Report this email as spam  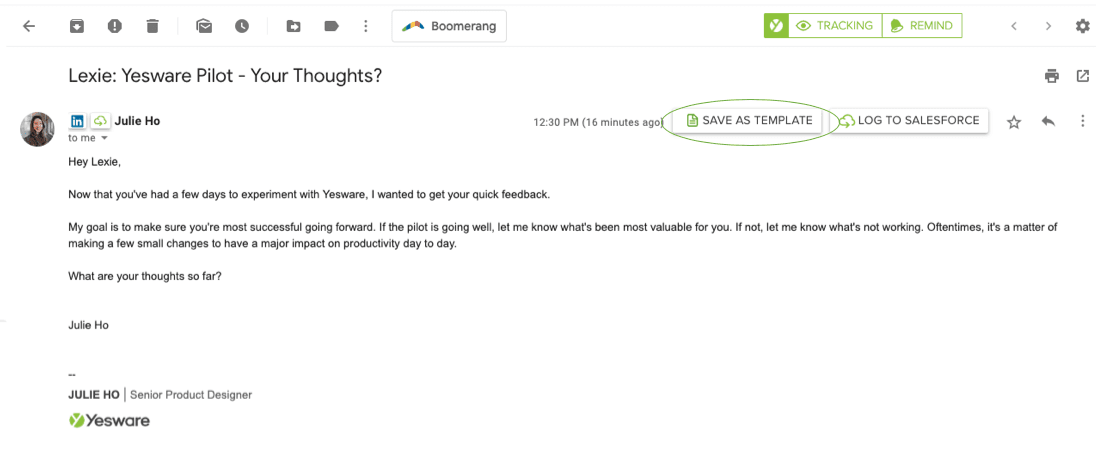click(x=115, y=26)
